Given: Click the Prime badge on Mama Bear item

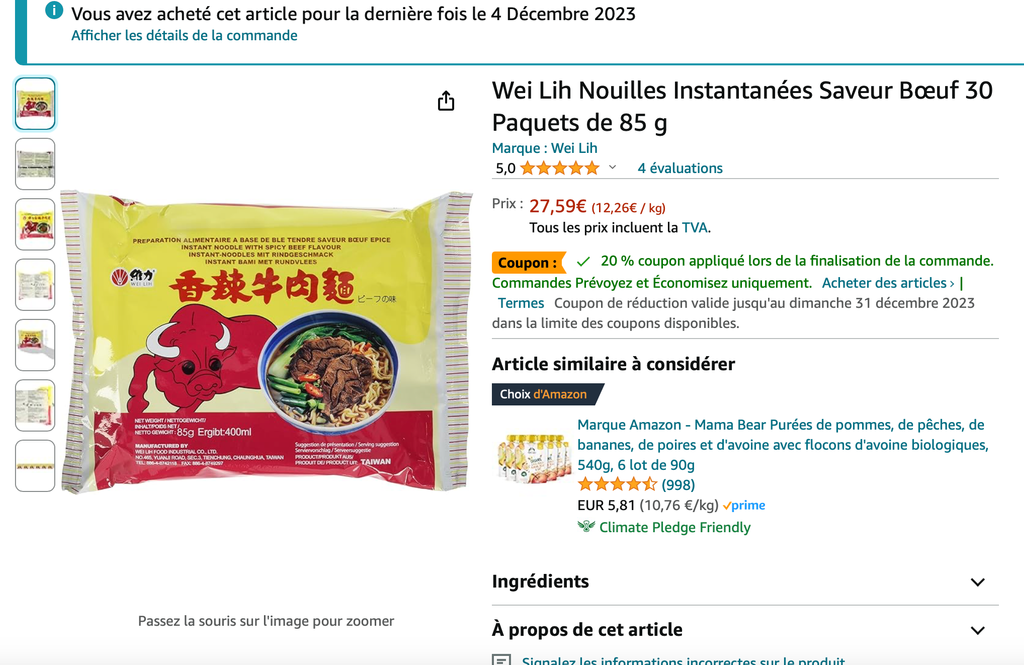Looking at the screenshot, I should click(x=744, y=506).
